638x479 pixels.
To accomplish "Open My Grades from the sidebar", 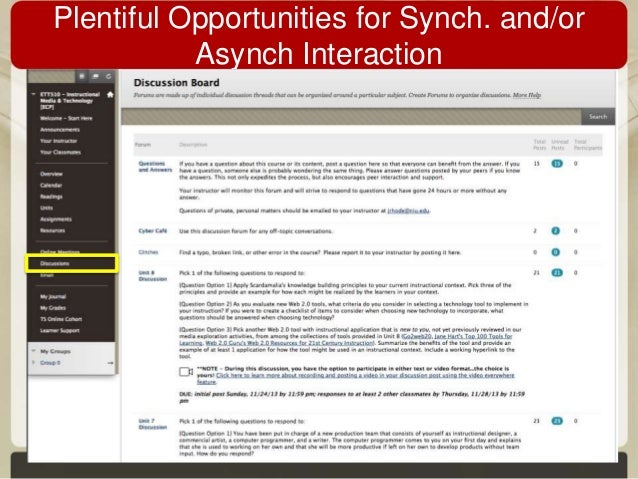I will point(53,308).
